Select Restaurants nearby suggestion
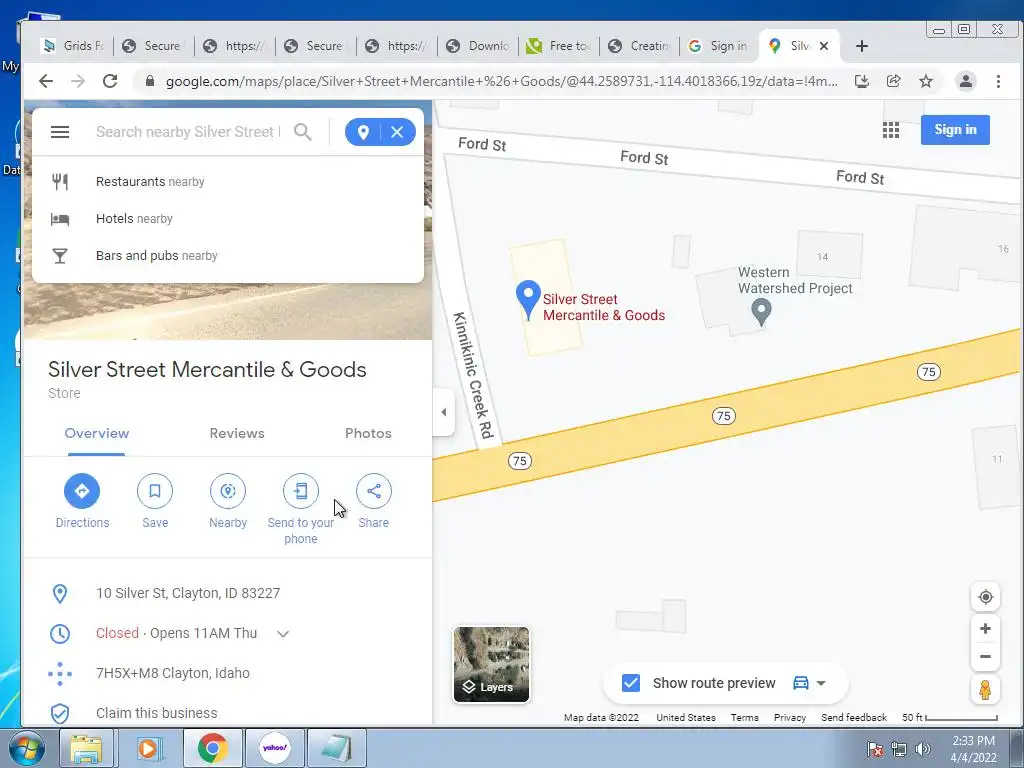The image size is (1024, 768). (x=228, y=182)
